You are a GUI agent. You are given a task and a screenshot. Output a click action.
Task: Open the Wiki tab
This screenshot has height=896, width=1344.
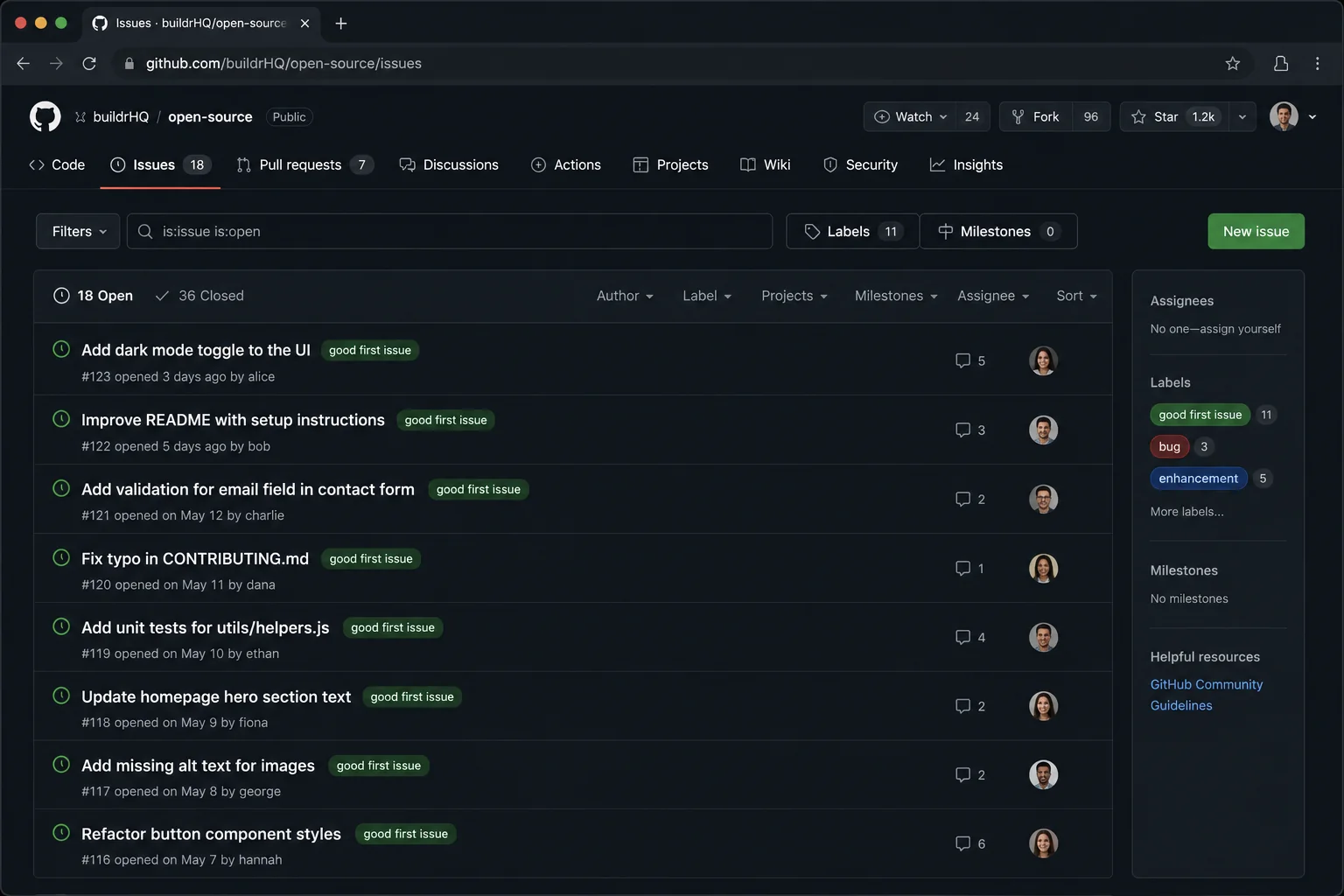point(765,164)
